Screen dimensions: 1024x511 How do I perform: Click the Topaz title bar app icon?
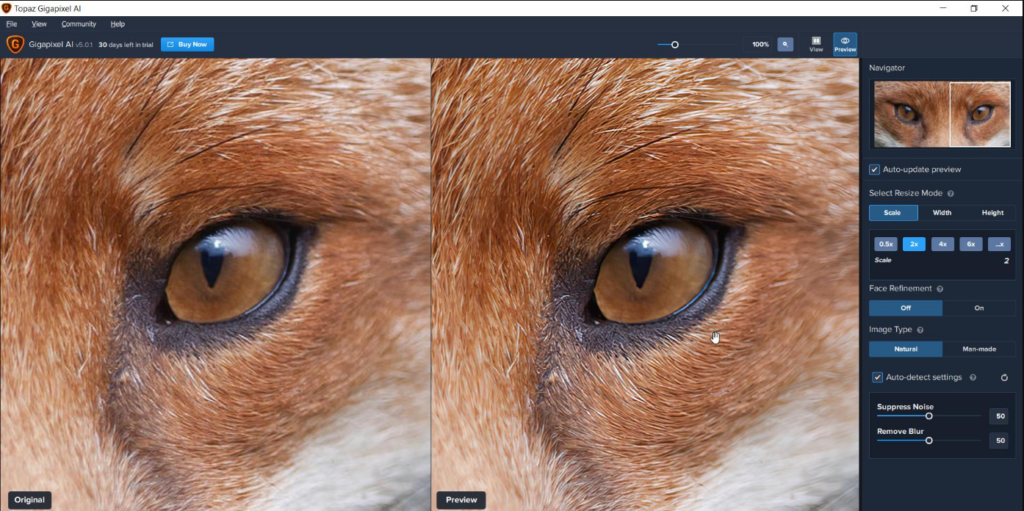7,8
